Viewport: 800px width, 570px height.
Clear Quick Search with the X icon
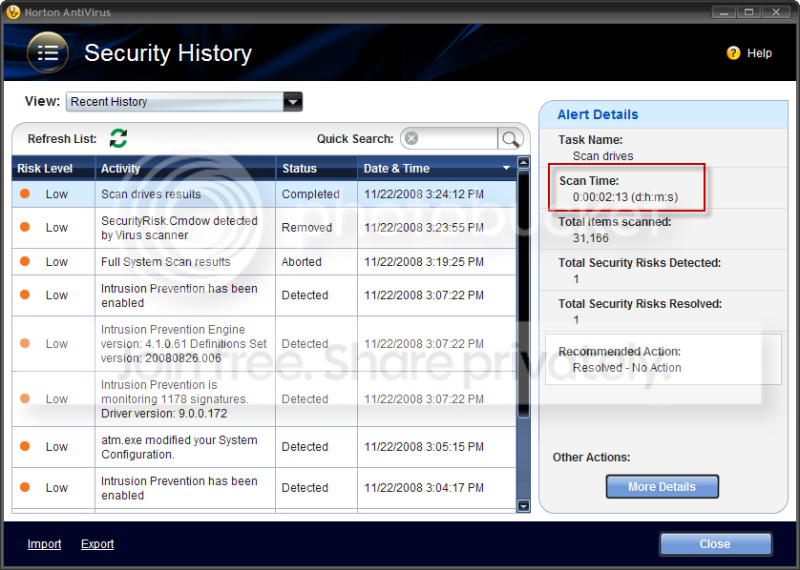point(412,138)
